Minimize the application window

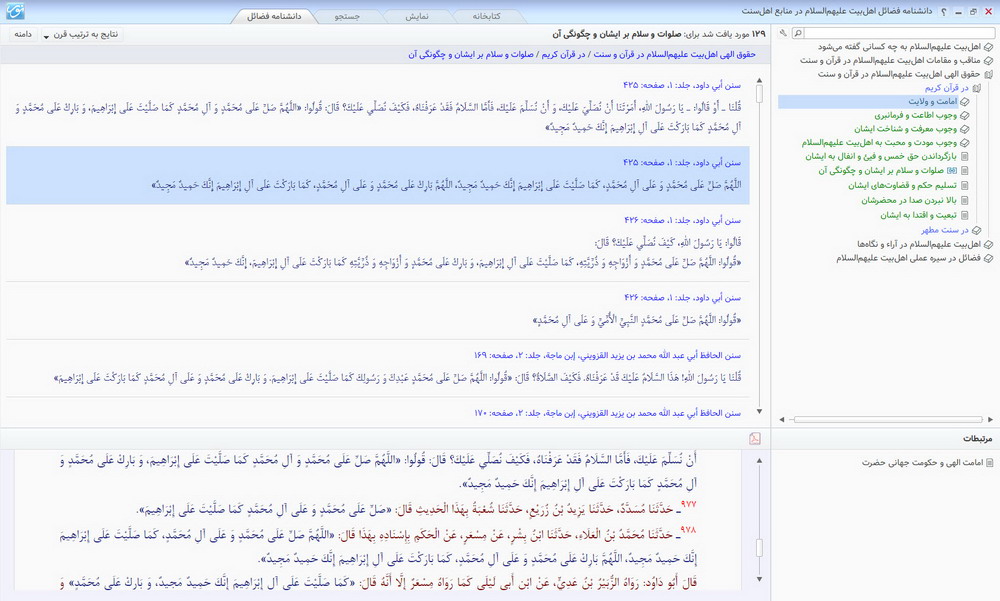click(958, 11)
